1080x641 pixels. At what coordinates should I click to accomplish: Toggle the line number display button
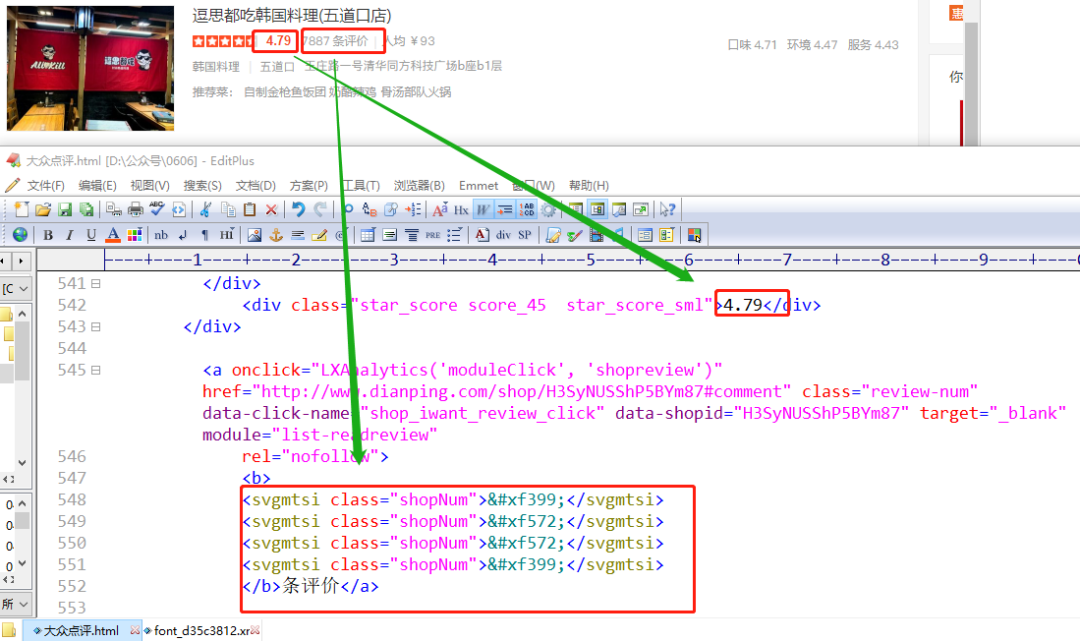tap(526, 209)
